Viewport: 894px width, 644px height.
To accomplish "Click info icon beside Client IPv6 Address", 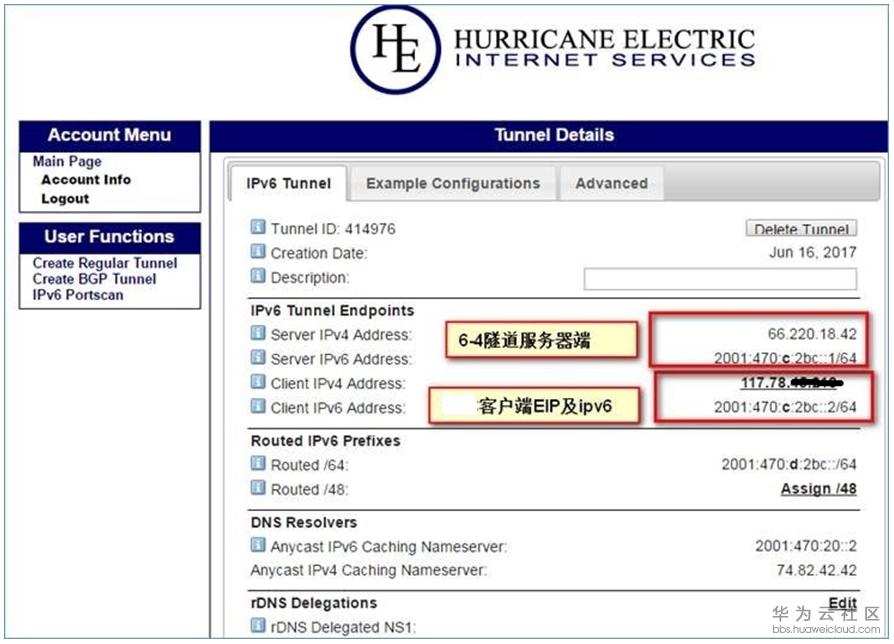I will pyautogui.click(x=258, y=406).
